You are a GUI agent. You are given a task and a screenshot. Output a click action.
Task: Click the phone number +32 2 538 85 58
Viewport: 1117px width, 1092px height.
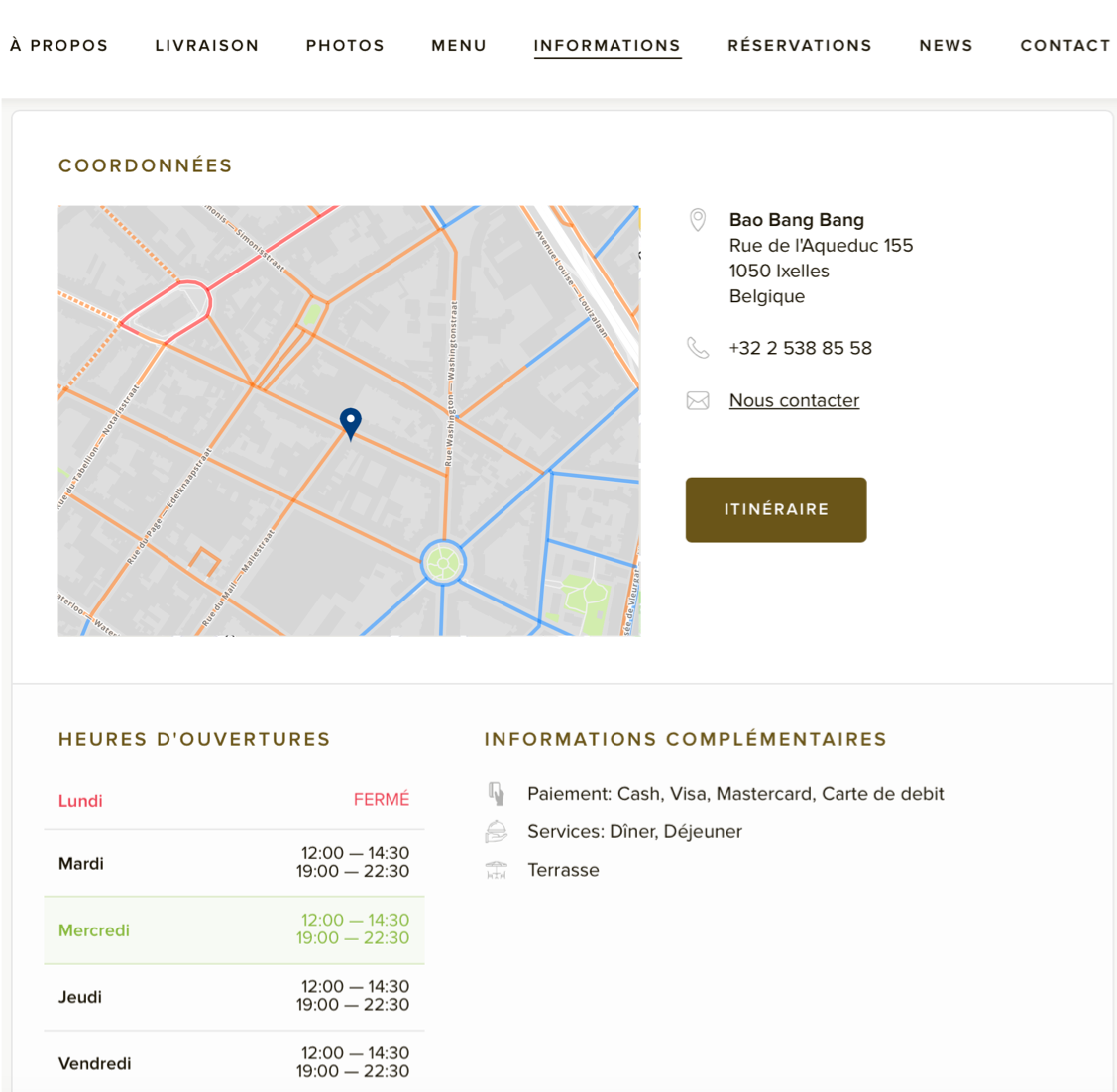pos(800,348)
